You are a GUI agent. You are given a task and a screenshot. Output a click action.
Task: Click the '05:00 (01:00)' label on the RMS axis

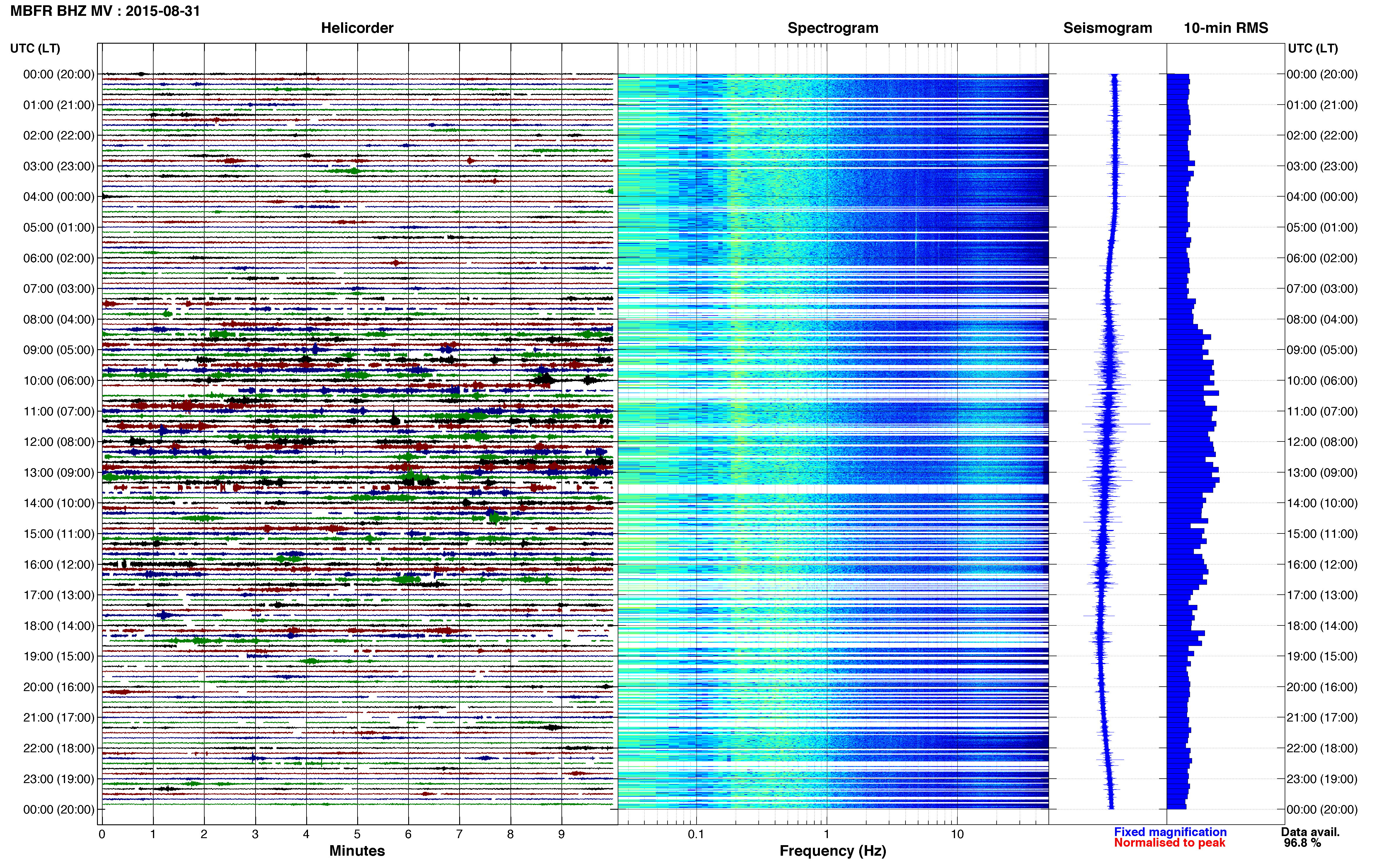pos(1322,227)
